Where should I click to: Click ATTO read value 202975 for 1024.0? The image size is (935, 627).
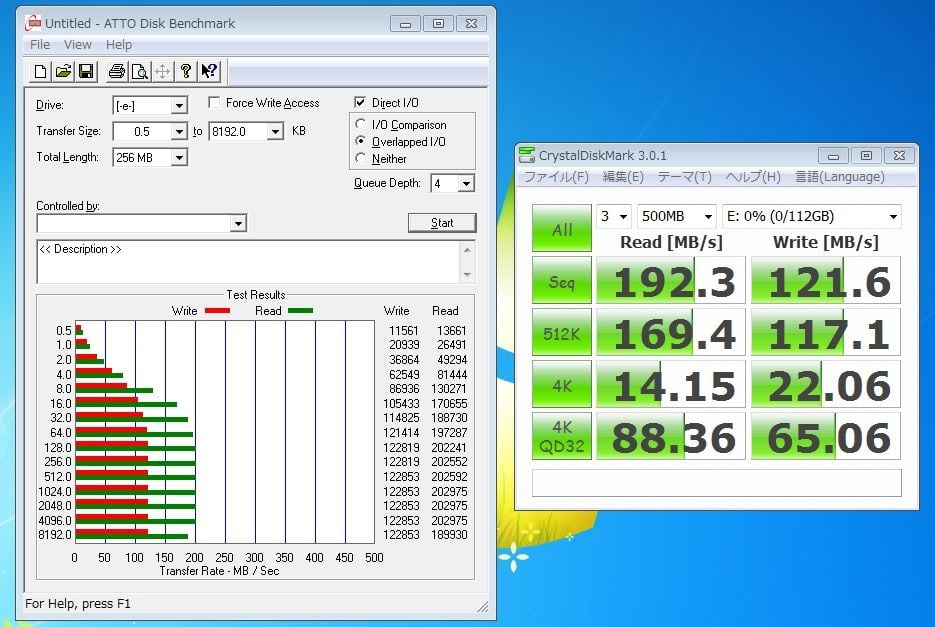(x=449, y=492)
